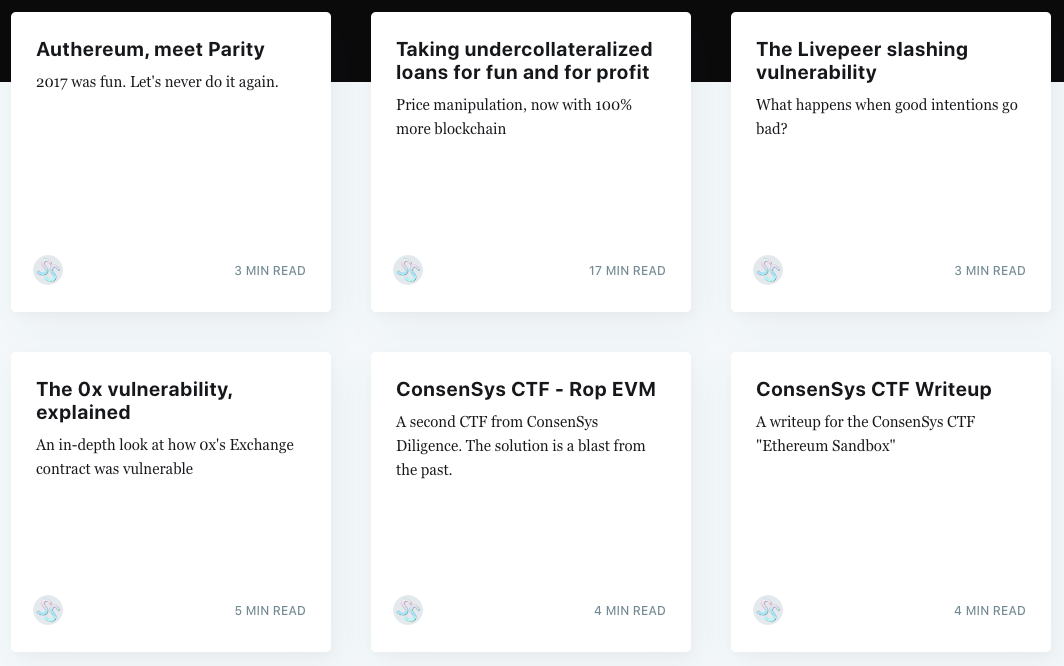Image resolution: width=1064 pixels, height=666 pixels.
Task: Click 'A second CTF from ConsenSys' excerpt
Action: pos(520,446)
